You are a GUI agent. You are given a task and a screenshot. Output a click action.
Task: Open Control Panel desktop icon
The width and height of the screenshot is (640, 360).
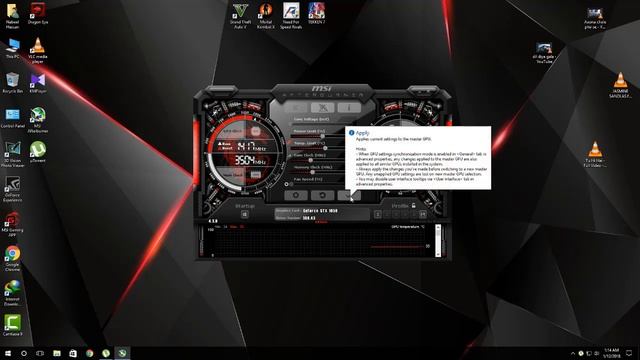[x=13, y=118]
